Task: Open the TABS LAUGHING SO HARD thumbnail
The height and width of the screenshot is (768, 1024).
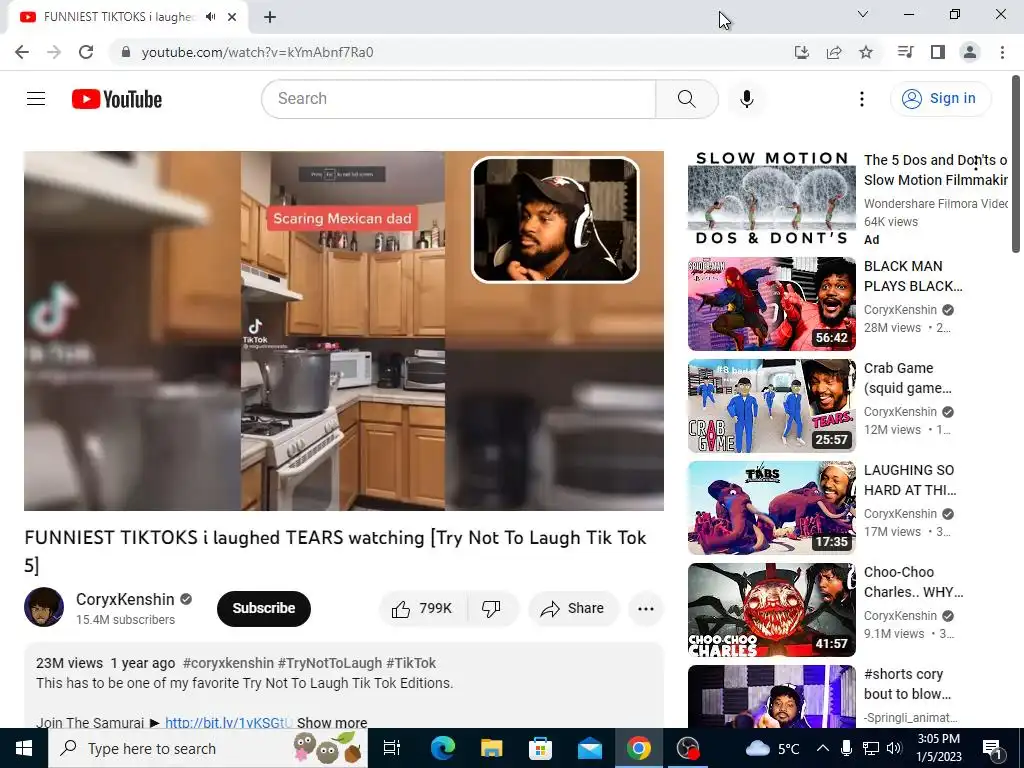Action: [x=771, y=507]
